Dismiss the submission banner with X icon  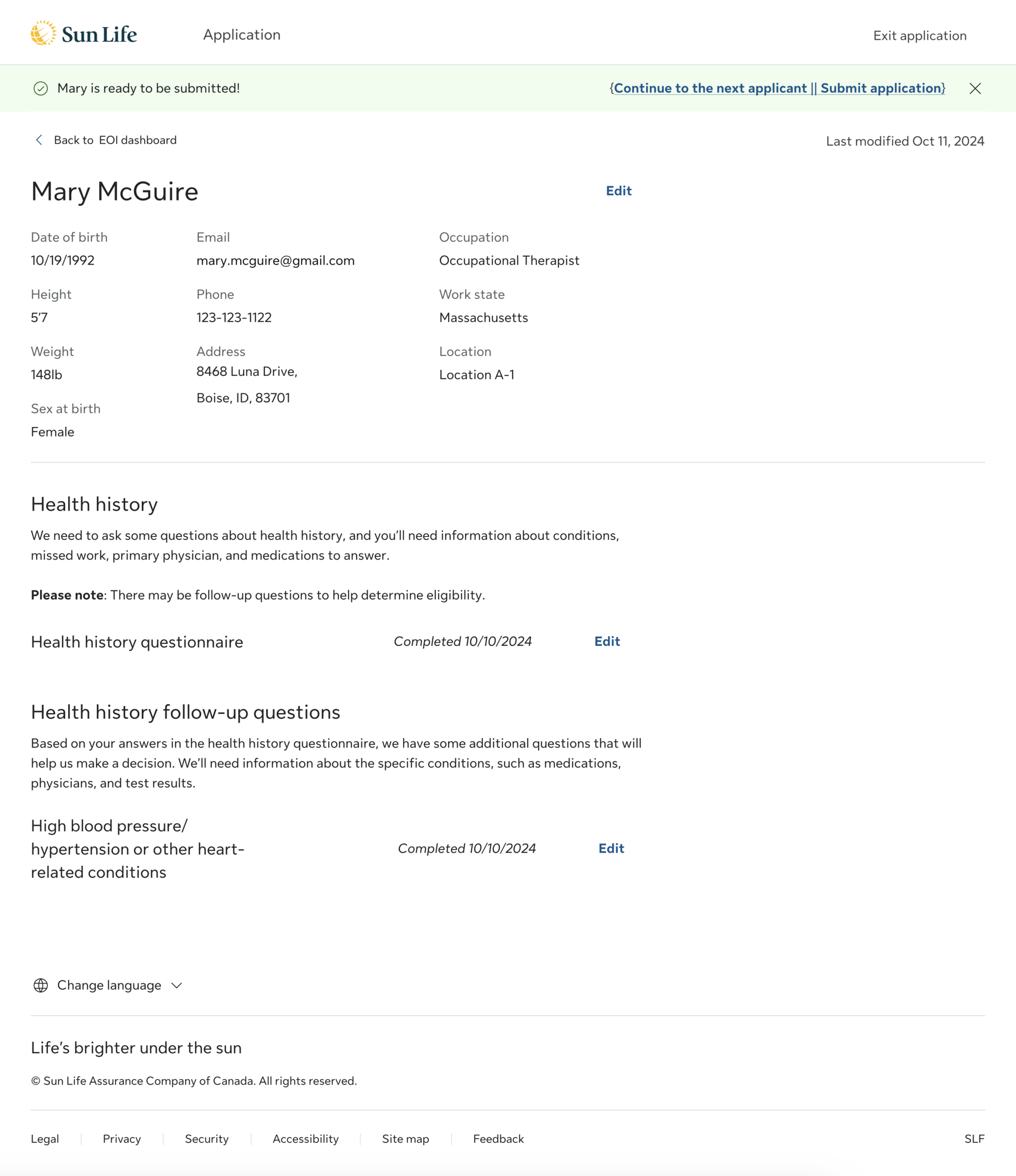975,89
